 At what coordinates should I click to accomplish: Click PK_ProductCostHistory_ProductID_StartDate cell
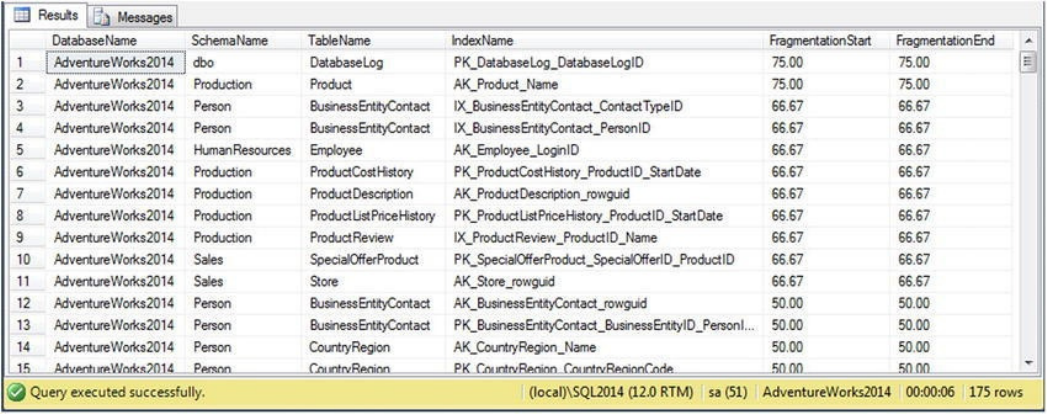[x=604, y=172]
